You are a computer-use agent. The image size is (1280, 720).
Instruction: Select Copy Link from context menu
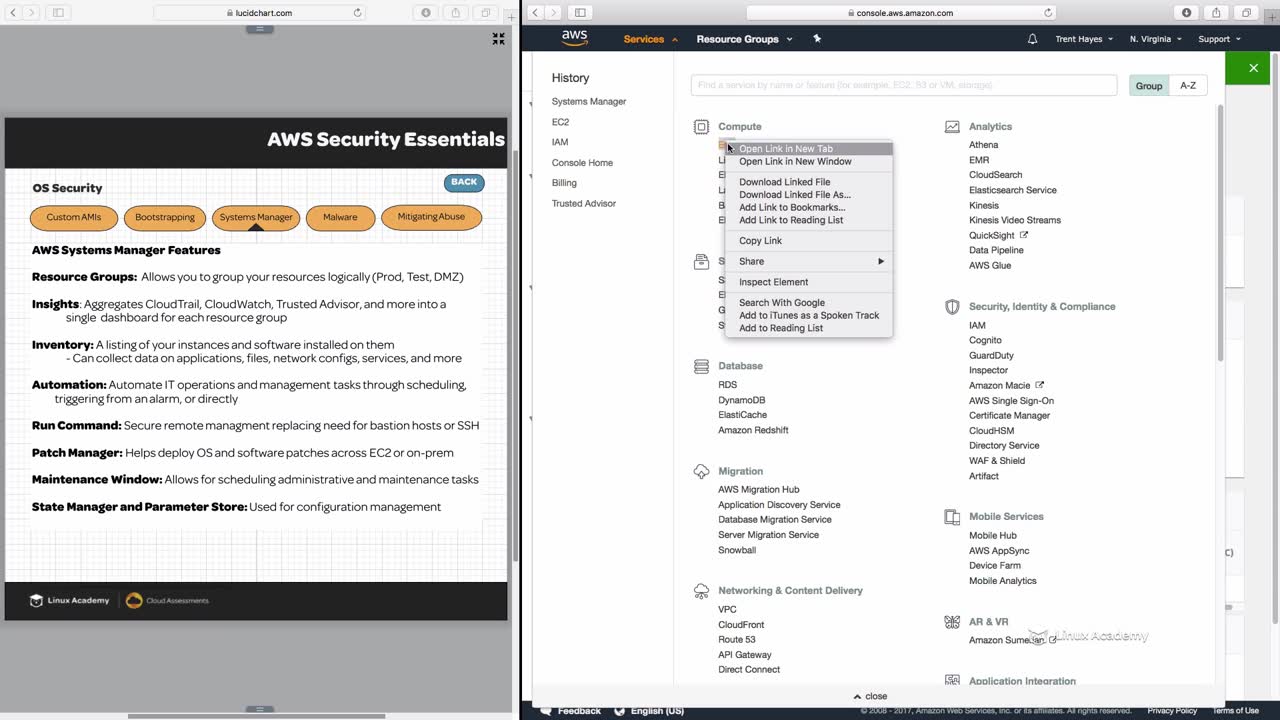(x=809, y=241)
